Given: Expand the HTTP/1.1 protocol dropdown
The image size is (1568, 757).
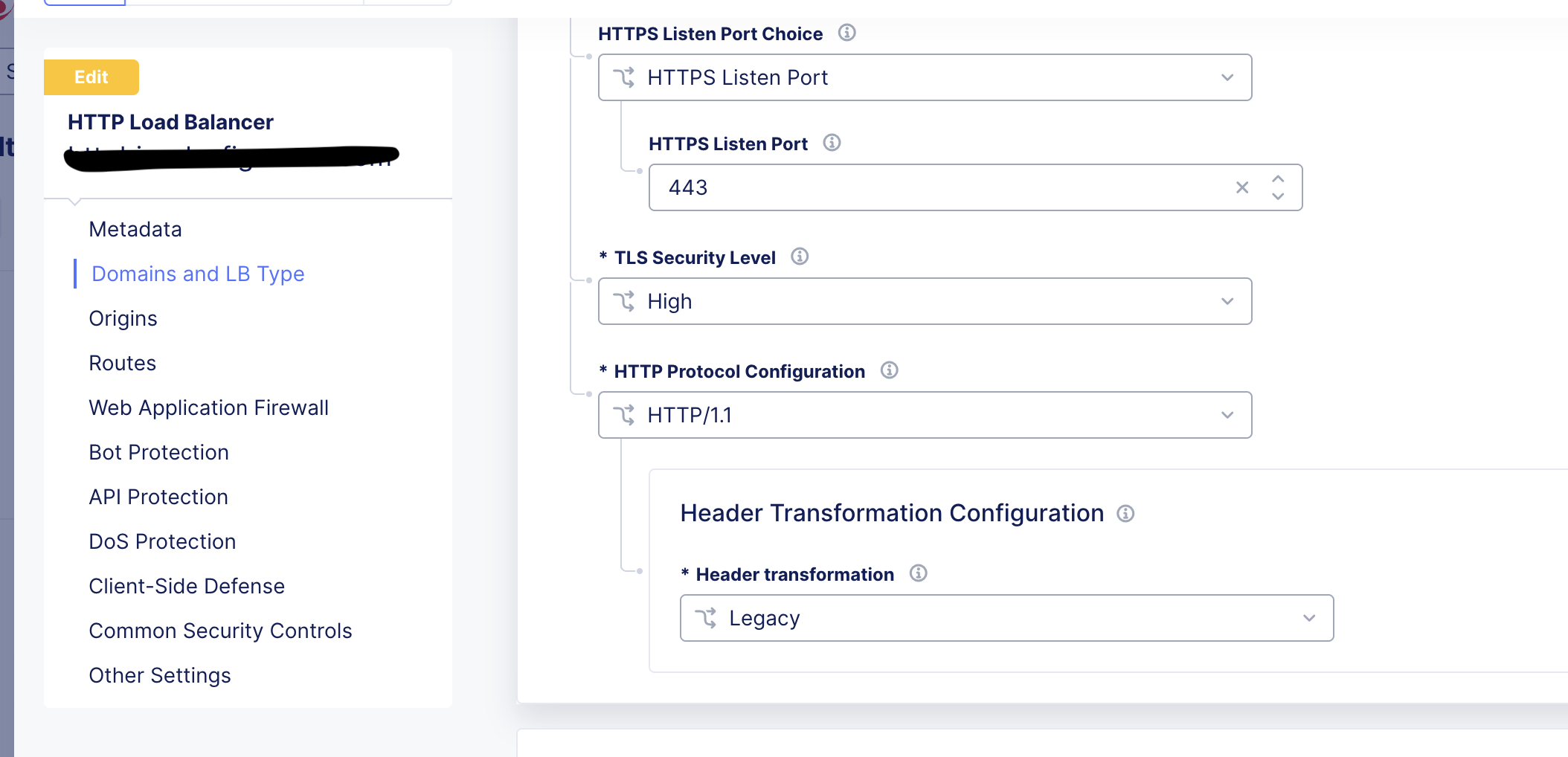Looking at the screenshot, I should point(925,415).
